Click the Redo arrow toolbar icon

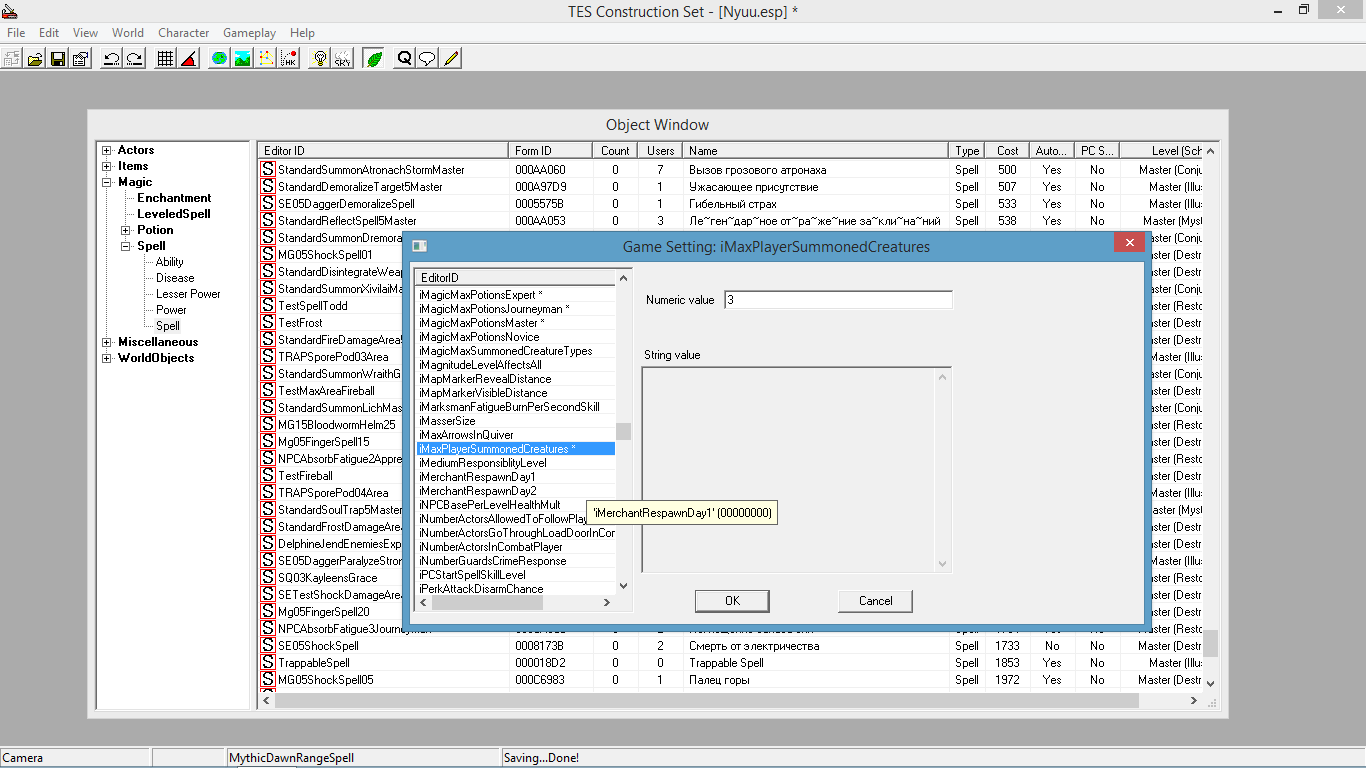tap(134, 58)
